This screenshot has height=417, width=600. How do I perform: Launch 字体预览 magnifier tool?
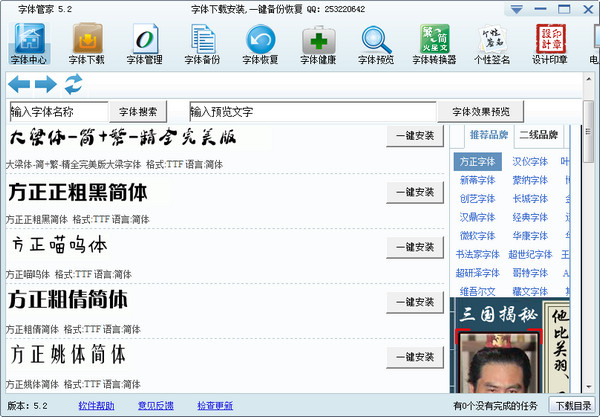pos(377,43)
